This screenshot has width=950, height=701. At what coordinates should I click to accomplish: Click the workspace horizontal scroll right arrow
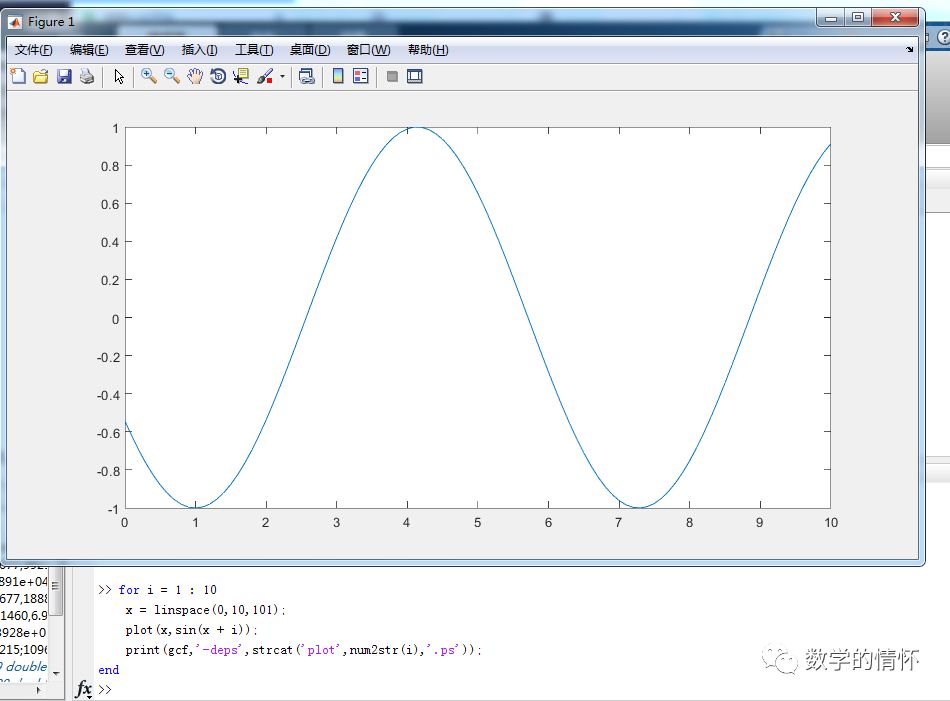[39, 689]
